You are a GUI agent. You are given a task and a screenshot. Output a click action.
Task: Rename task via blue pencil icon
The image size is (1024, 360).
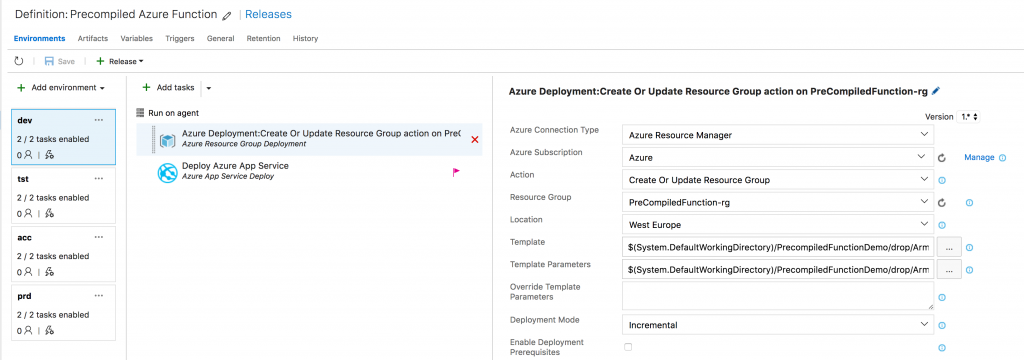tap(936, 91)
